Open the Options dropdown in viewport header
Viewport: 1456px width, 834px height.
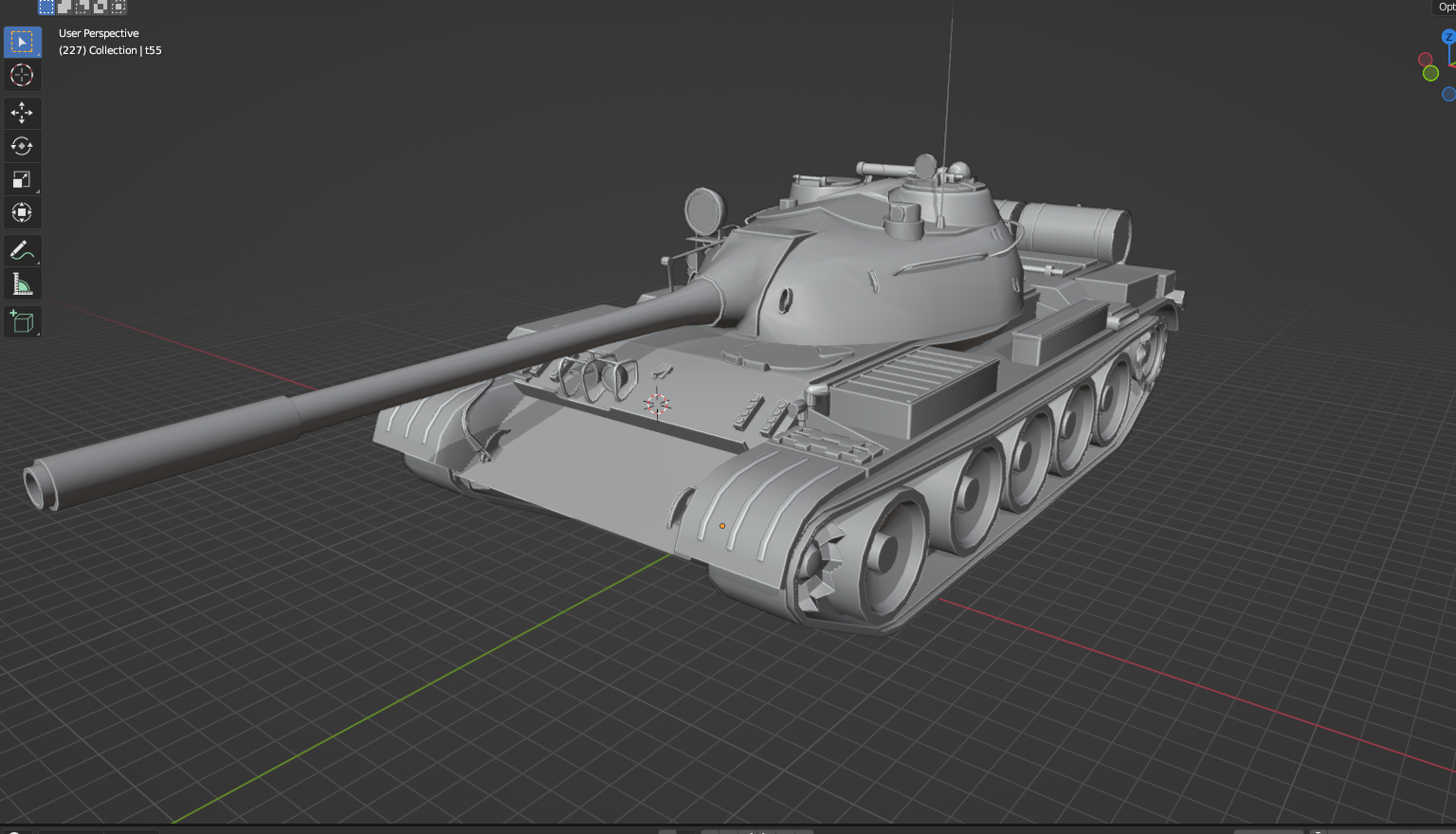[x=1446, y=7]
